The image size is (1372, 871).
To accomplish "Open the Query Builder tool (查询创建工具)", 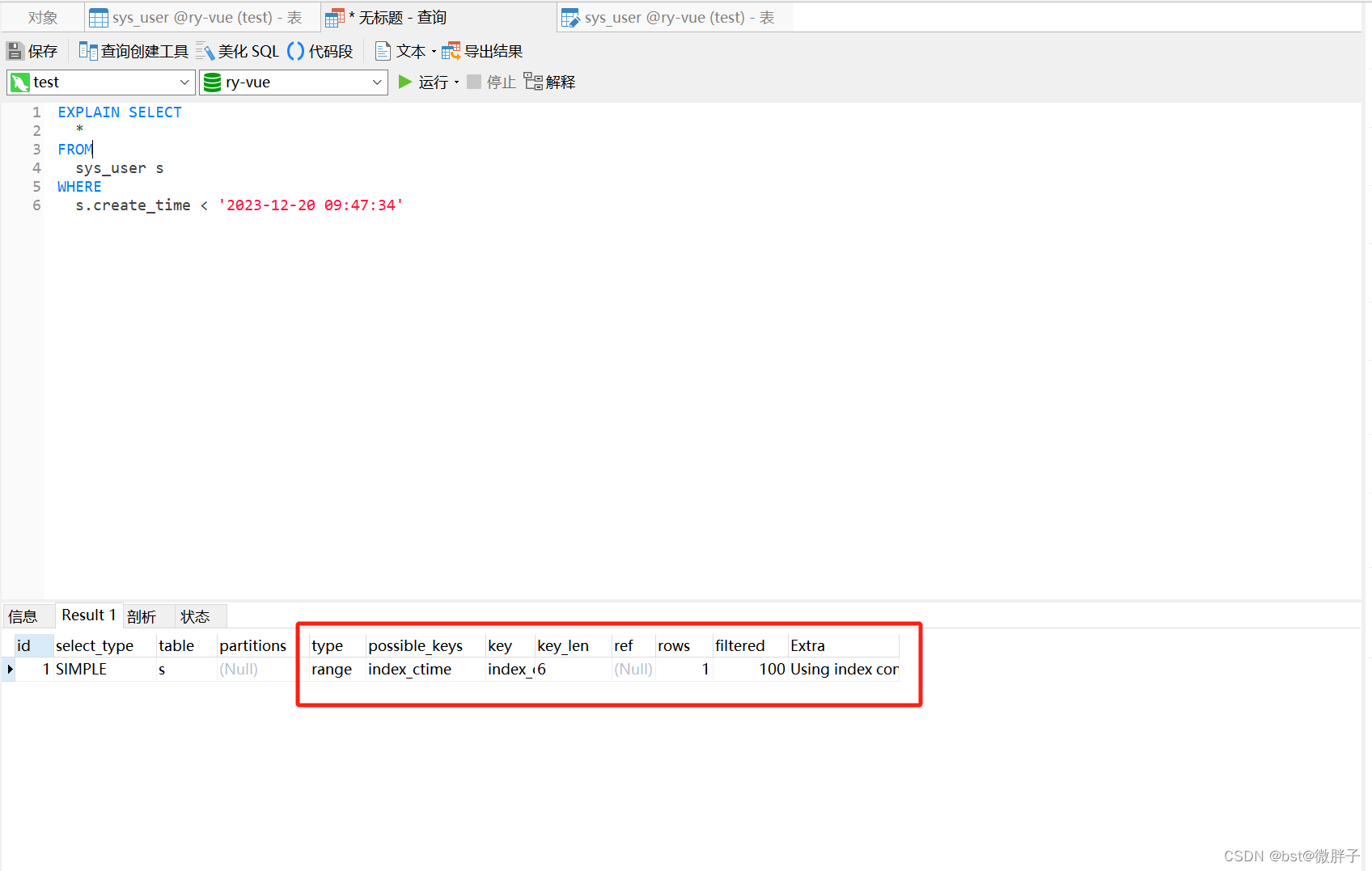I will tap(133, 51).
